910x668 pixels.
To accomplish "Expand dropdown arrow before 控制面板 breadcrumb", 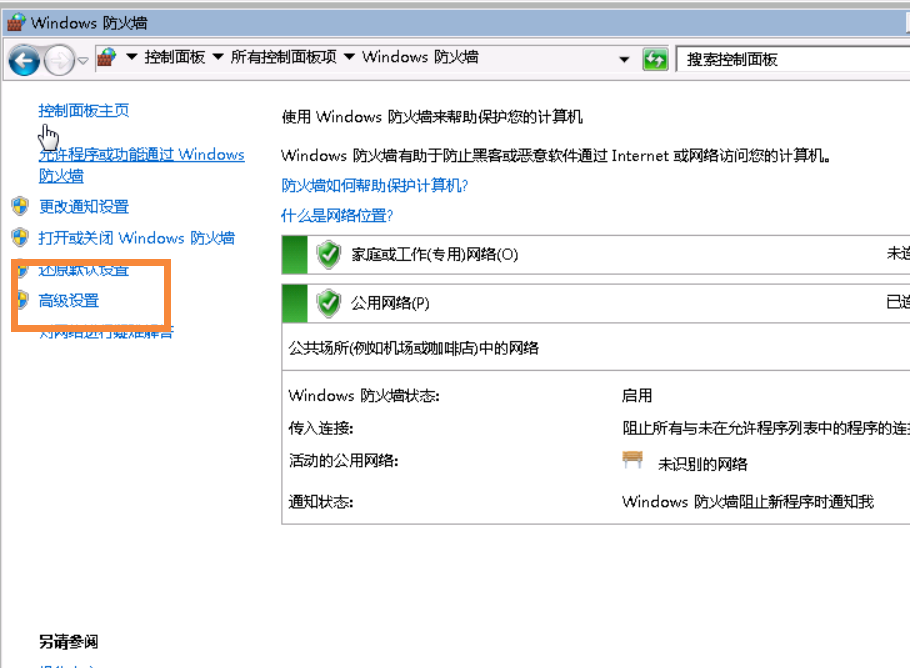I will [x=132, y=57].
